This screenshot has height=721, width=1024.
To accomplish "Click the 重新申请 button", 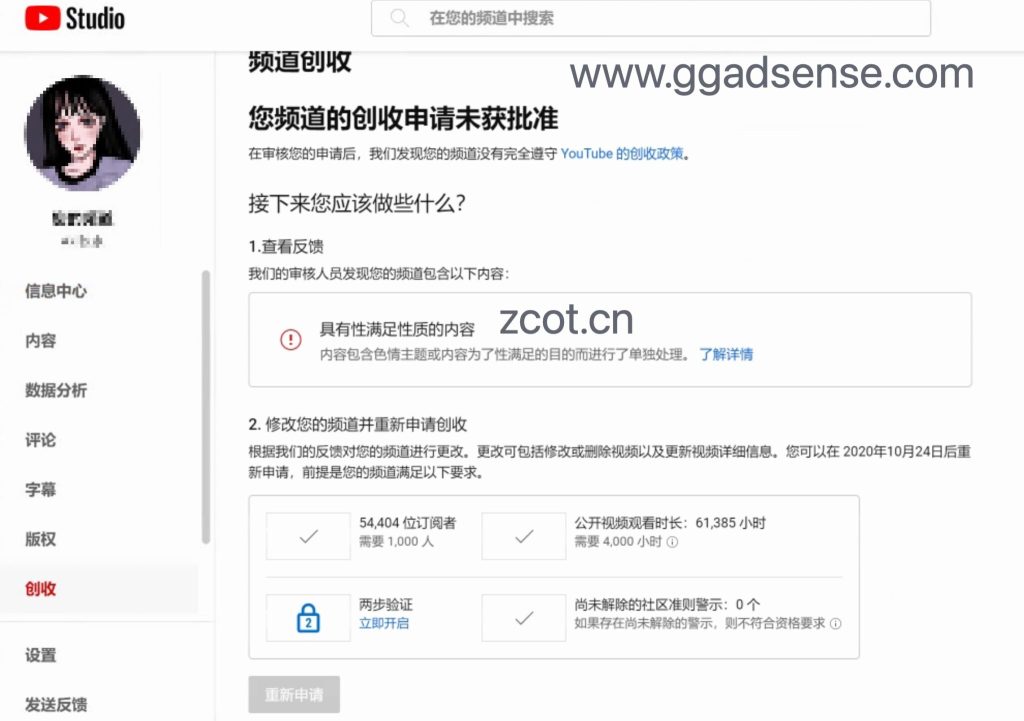I will (294, 694).
